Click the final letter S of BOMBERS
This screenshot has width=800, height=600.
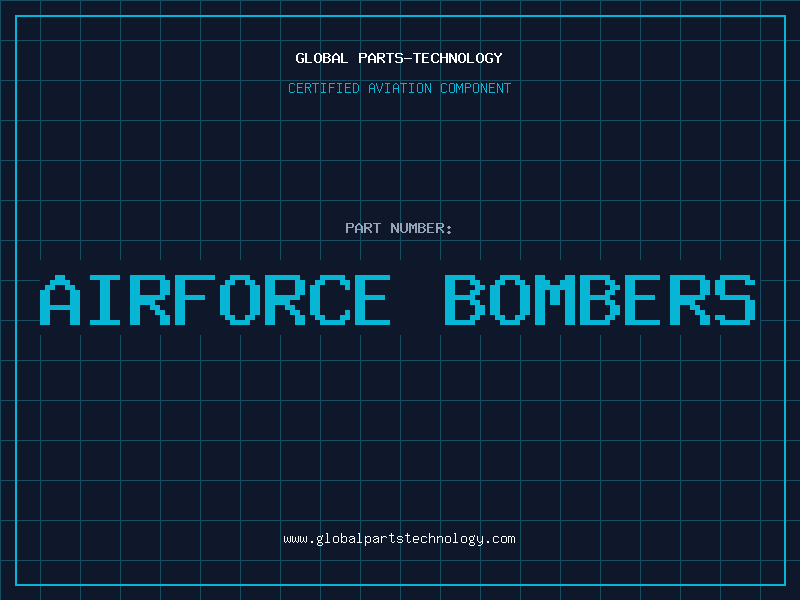(734, 300)
